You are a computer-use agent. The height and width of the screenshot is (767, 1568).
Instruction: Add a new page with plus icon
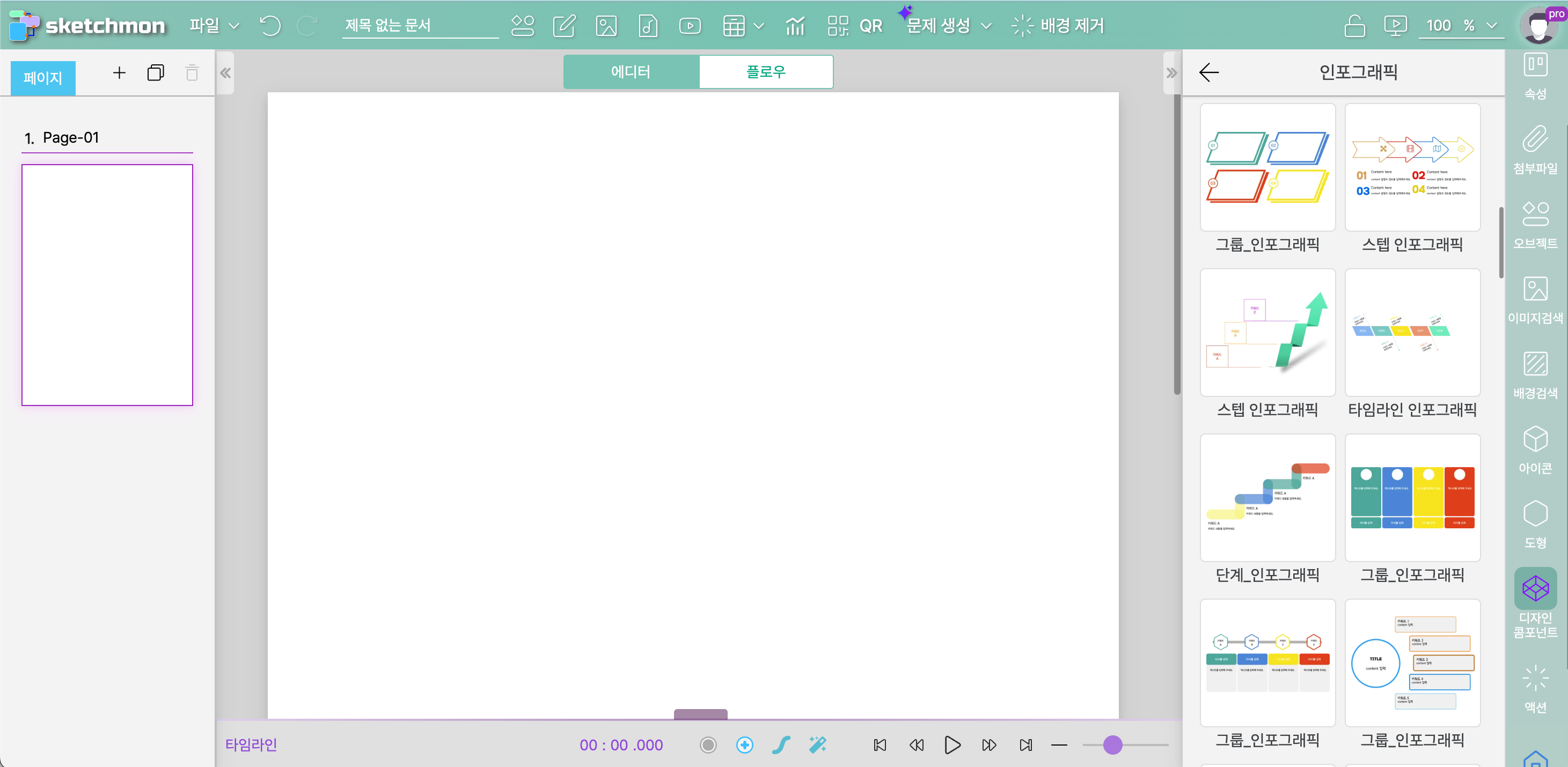click(119, 73)
